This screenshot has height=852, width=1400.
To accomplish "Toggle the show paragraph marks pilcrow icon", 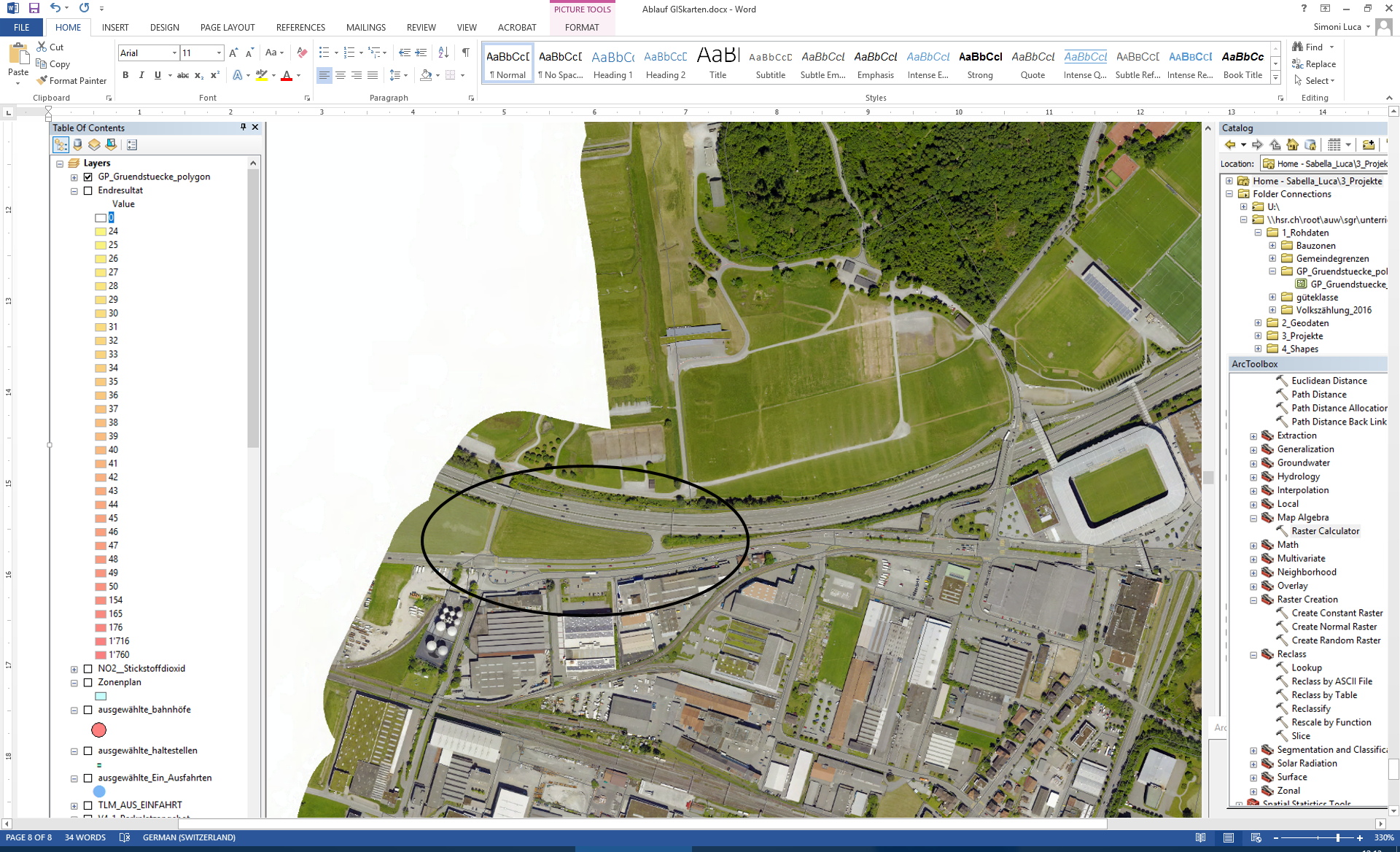I will click(465, 53).
